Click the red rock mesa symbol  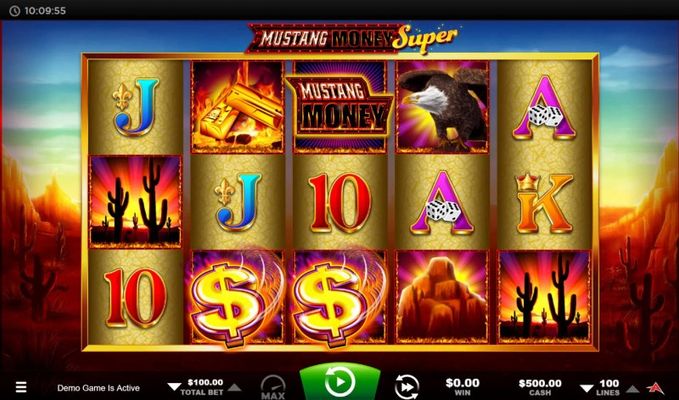tap(442, 297)
